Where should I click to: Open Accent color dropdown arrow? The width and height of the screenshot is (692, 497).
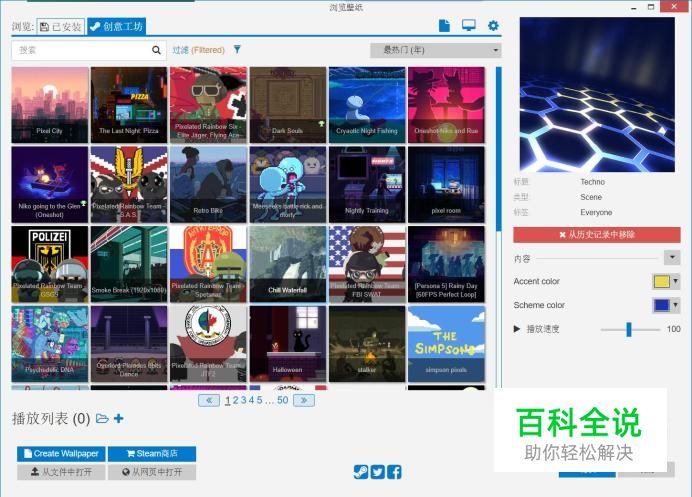676,281
